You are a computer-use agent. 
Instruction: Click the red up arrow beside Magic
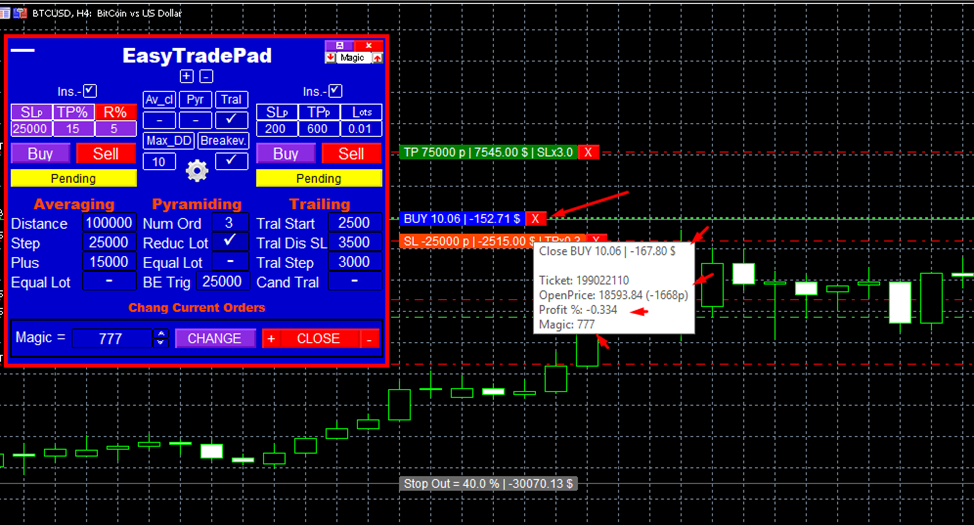click(377, 58)
